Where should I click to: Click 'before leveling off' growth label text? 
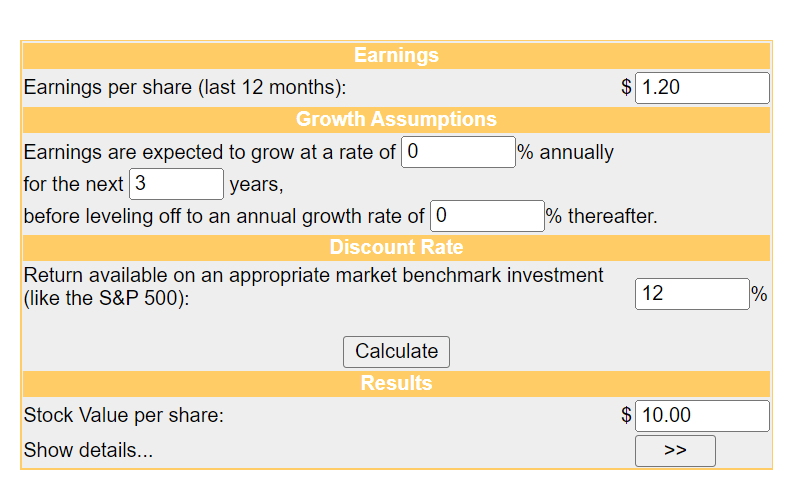coord(224,217)
